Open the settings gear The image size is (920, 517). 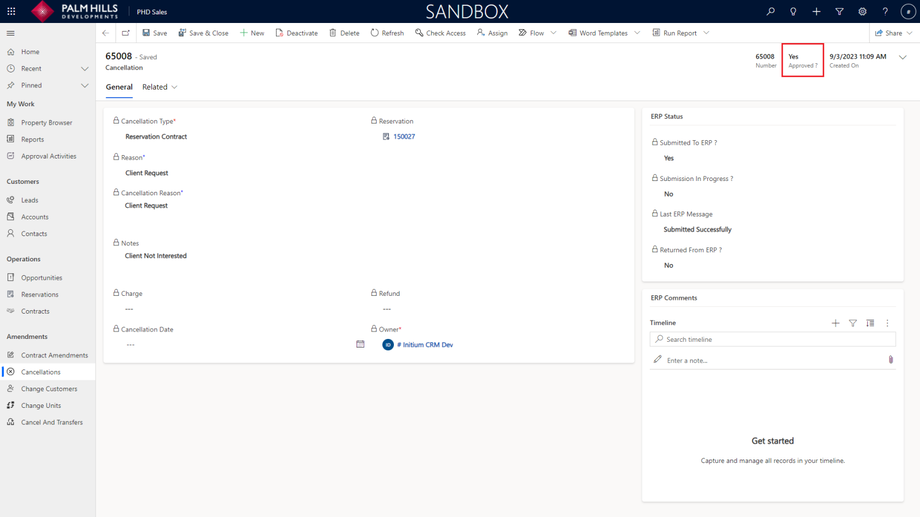tap(862, 11)
